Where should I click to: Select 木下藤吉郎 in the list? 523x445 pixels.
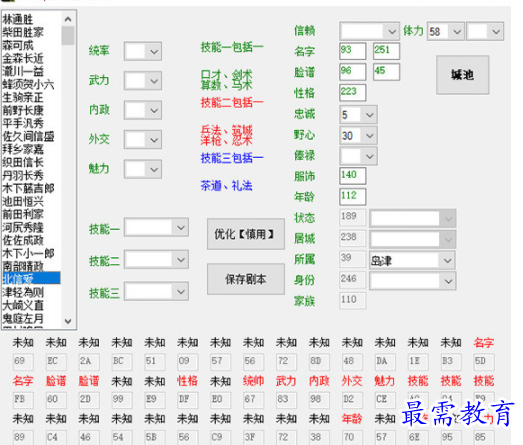click(28, 188)
